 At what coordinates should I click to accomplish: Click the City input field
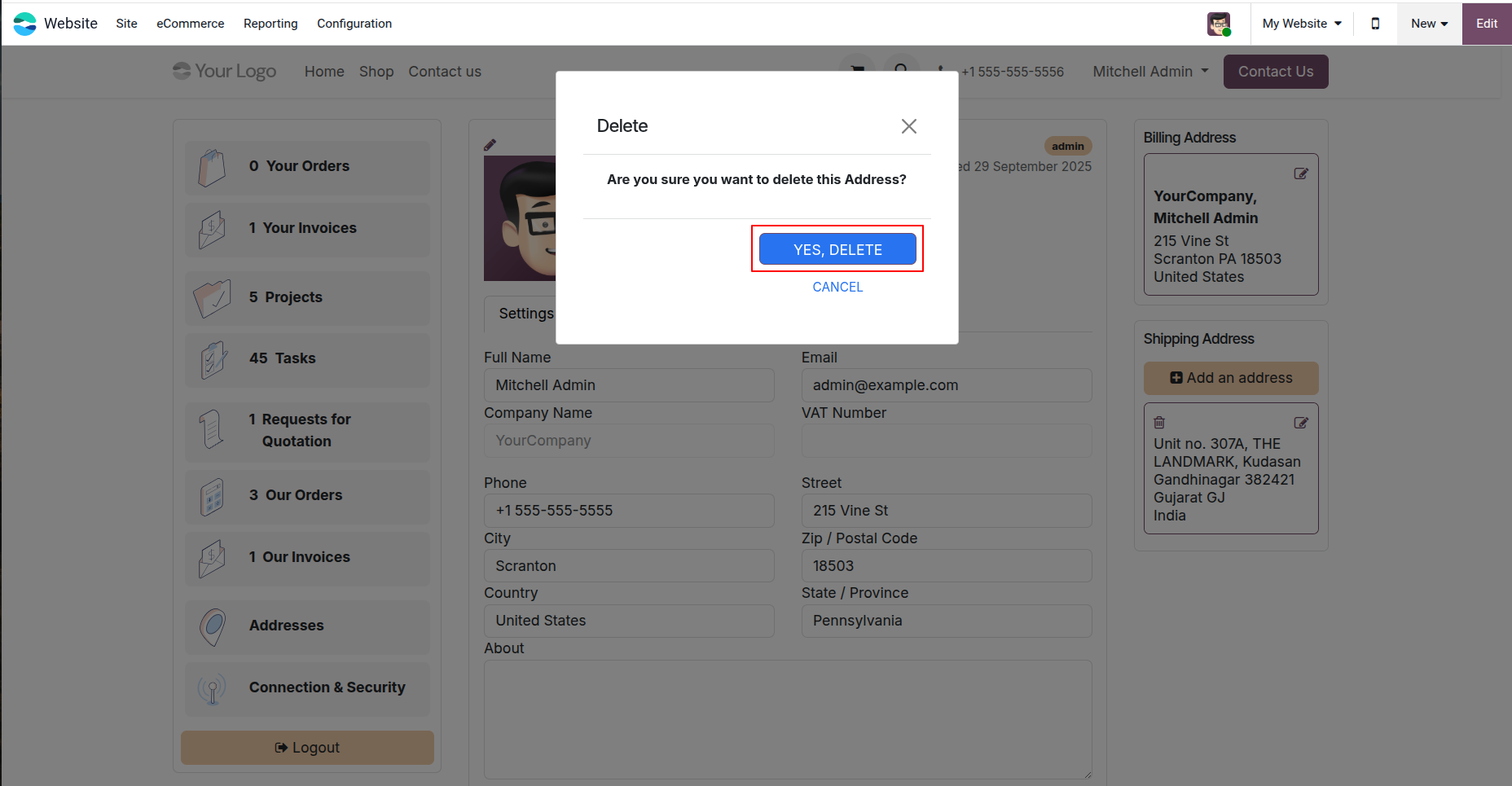point(629,566)
